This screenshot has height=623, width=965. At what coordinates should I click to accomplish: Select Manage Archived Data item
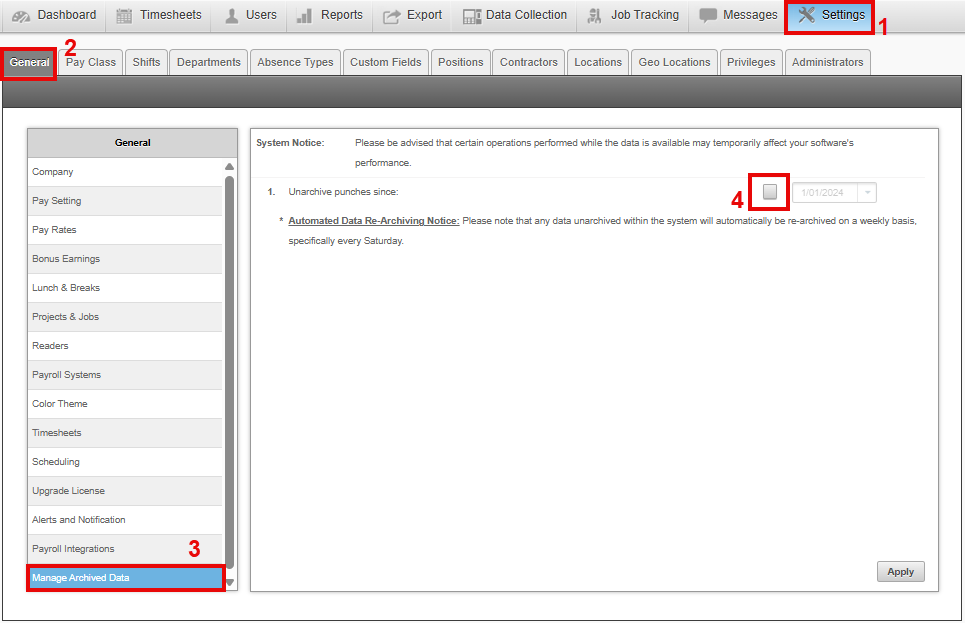click(125, 577)
